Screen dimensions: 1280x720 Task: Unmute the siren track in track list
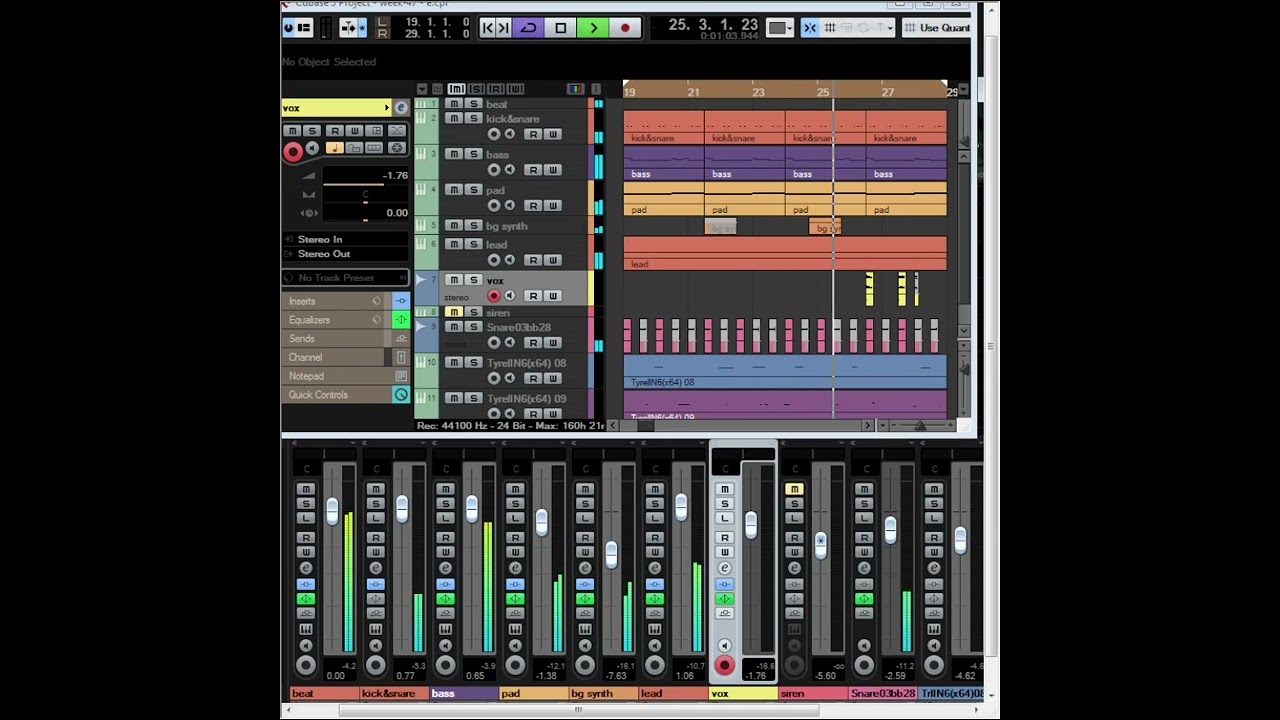(x=453, y=312)
